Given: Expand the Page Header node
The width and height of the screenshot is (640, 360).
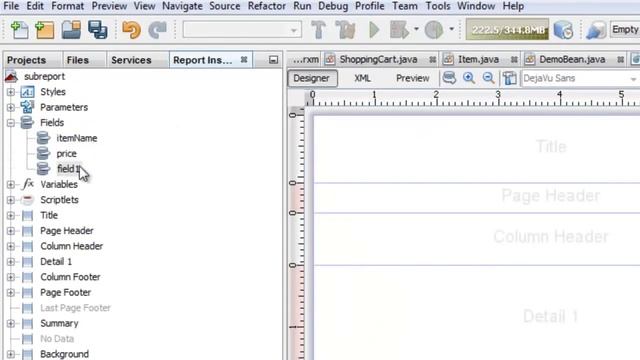Looking at the screenshot, I should click(x=11, y=231).
